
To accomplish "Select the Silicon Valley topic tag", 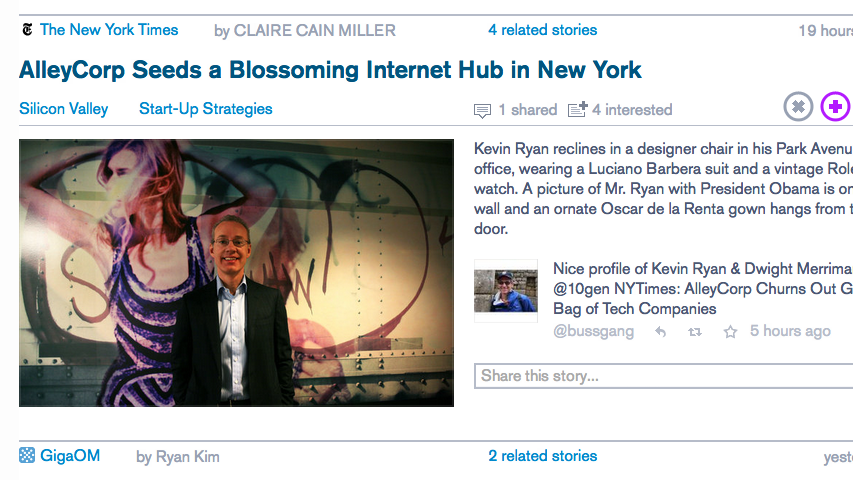I will [64, 109].
